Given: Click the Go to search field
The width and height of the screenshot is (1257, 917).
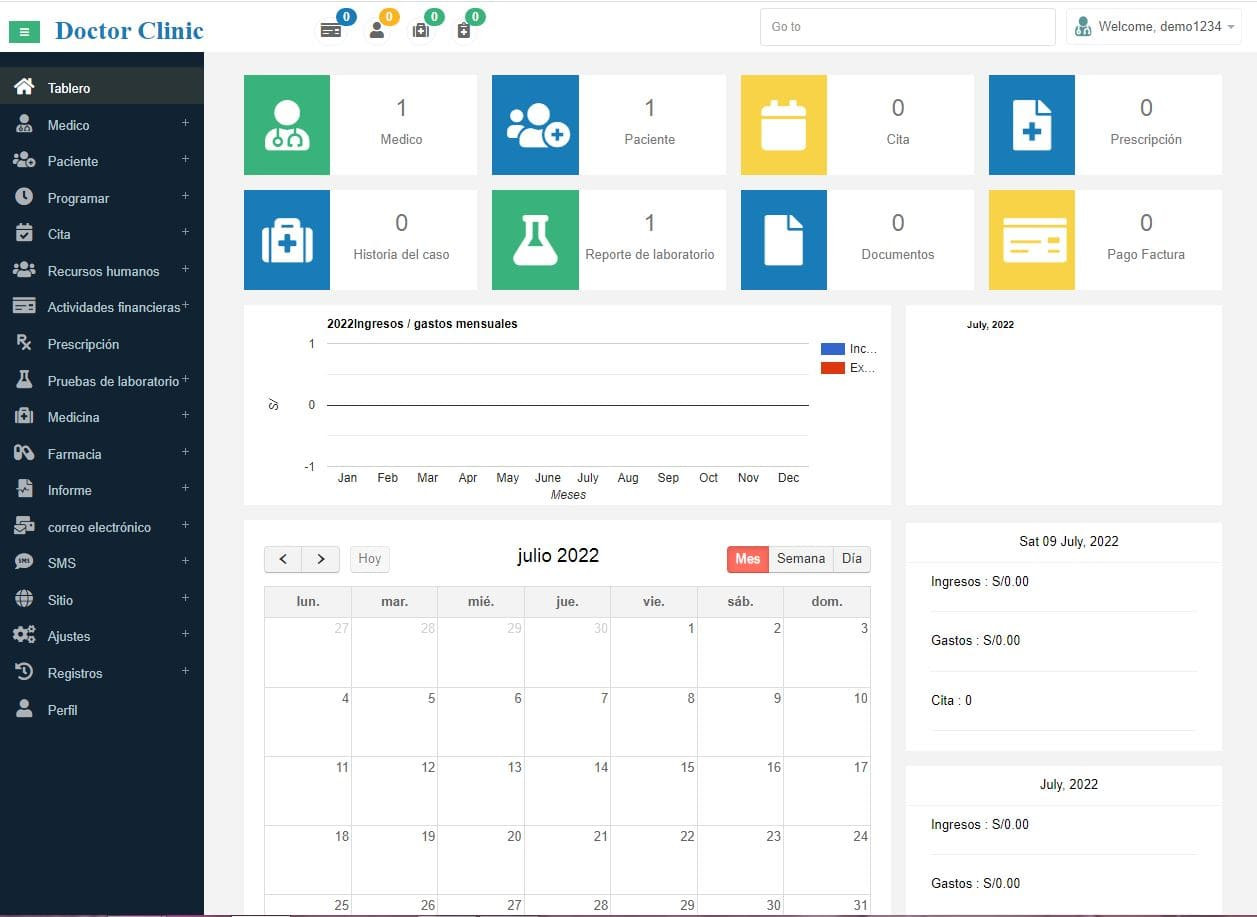Looking at the screenshot, I should point(906,27).
